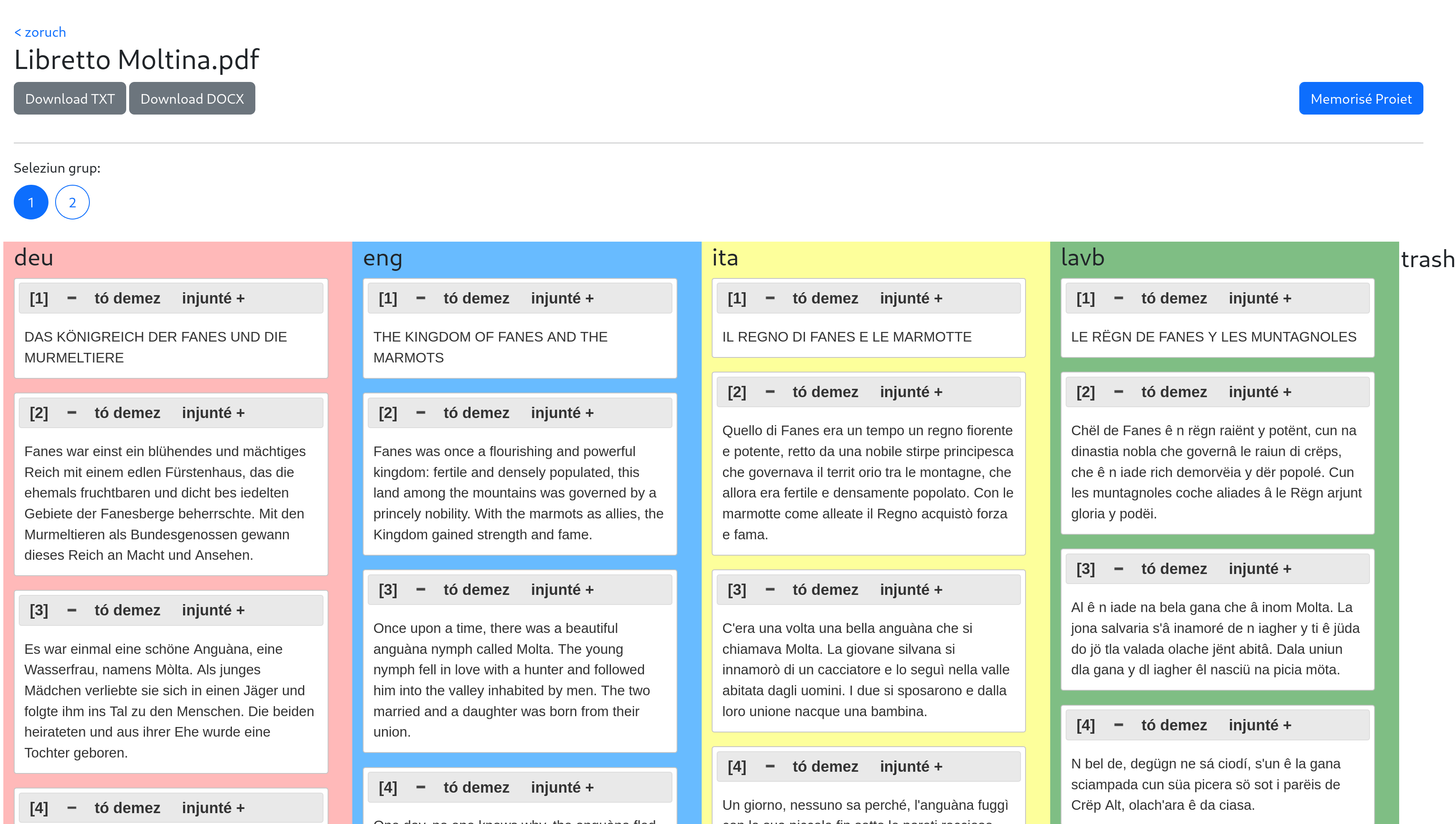Click minus icon in ita segment [3]
Screen dimensions: 1456x824
[x=769, y=589]
